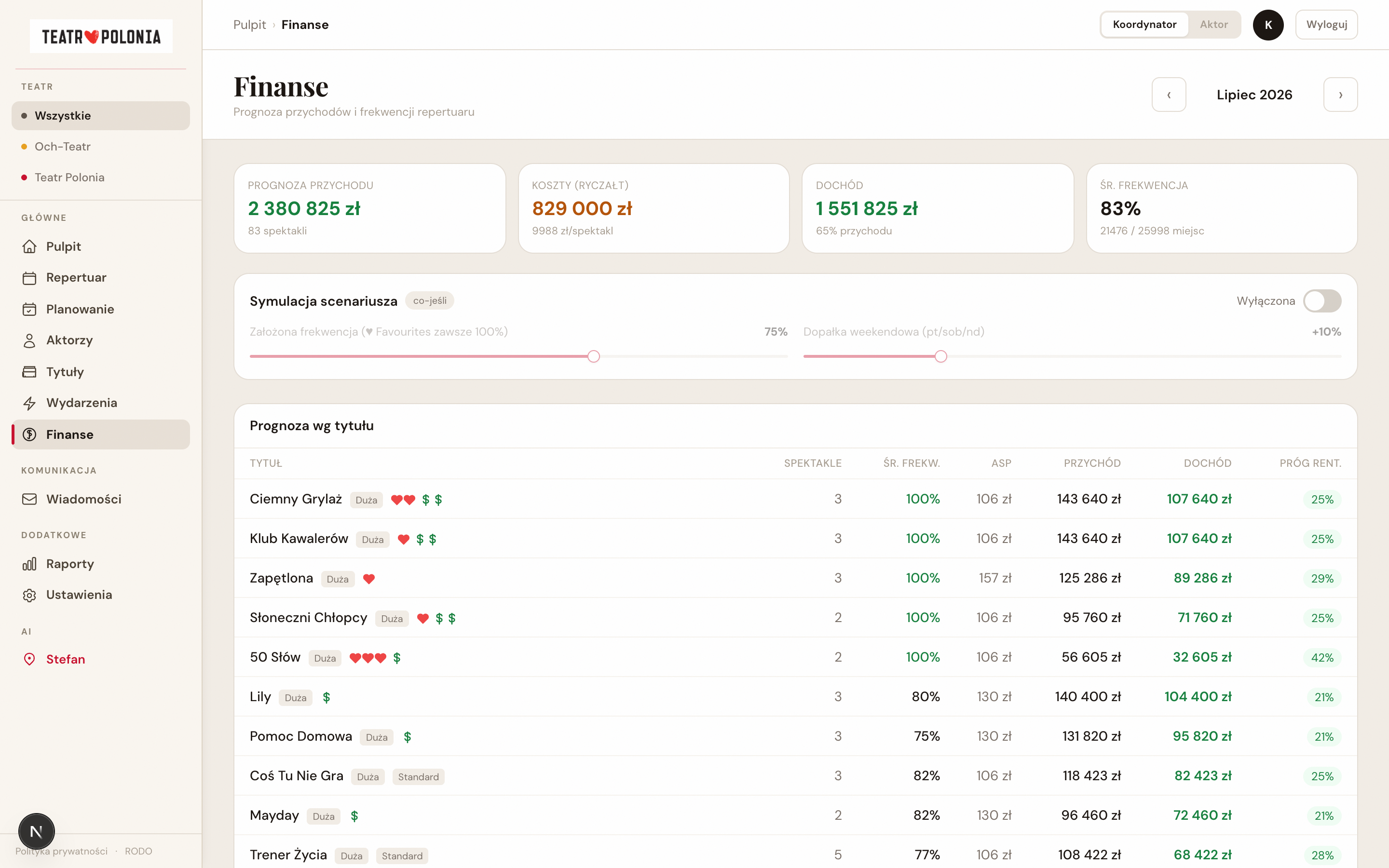Filter by Teatr Polonia

(x=100, y=177)
